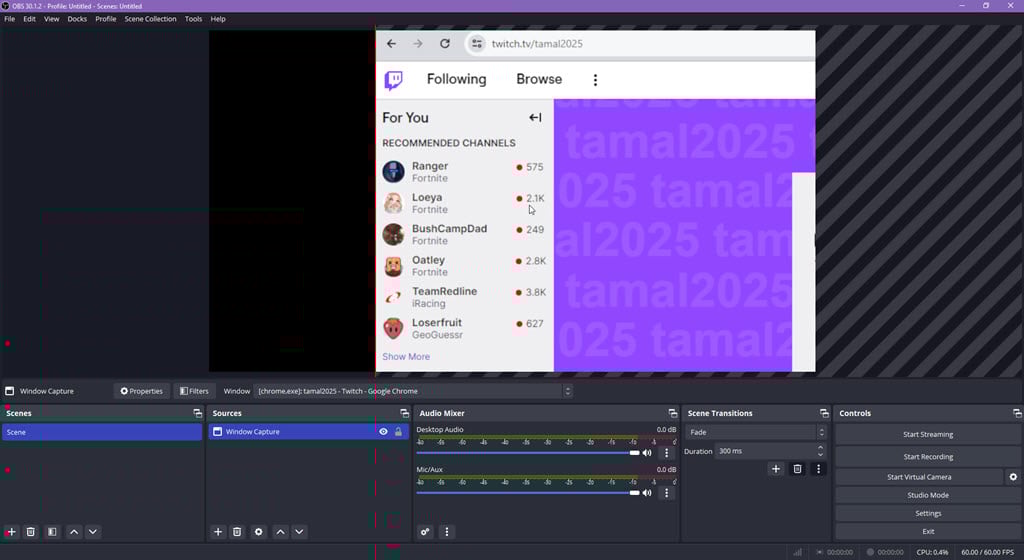The image size is (1024, 560).
Task: Open the Fade transition dropdown
Action: 756,432
